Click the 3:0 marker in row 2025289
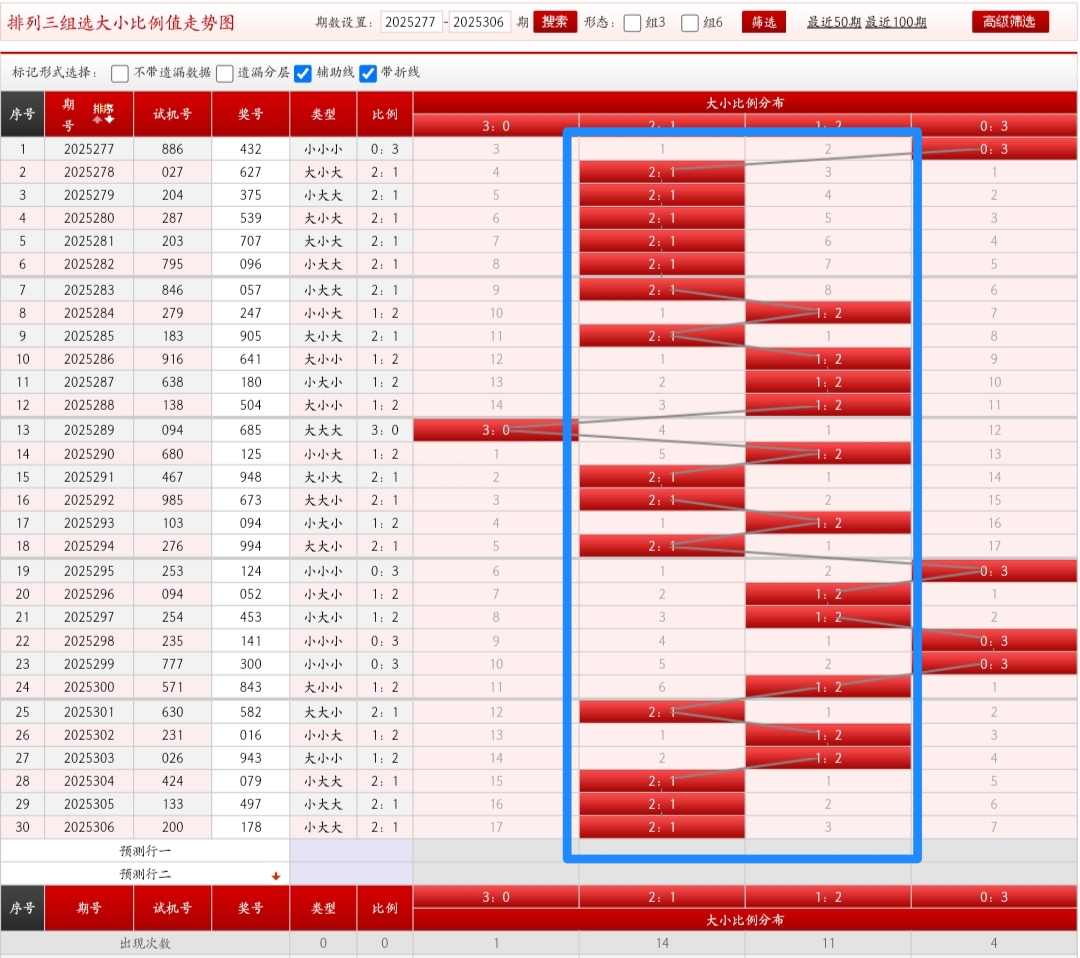This screenshot has width=1080, height=958. click(496, 430)
